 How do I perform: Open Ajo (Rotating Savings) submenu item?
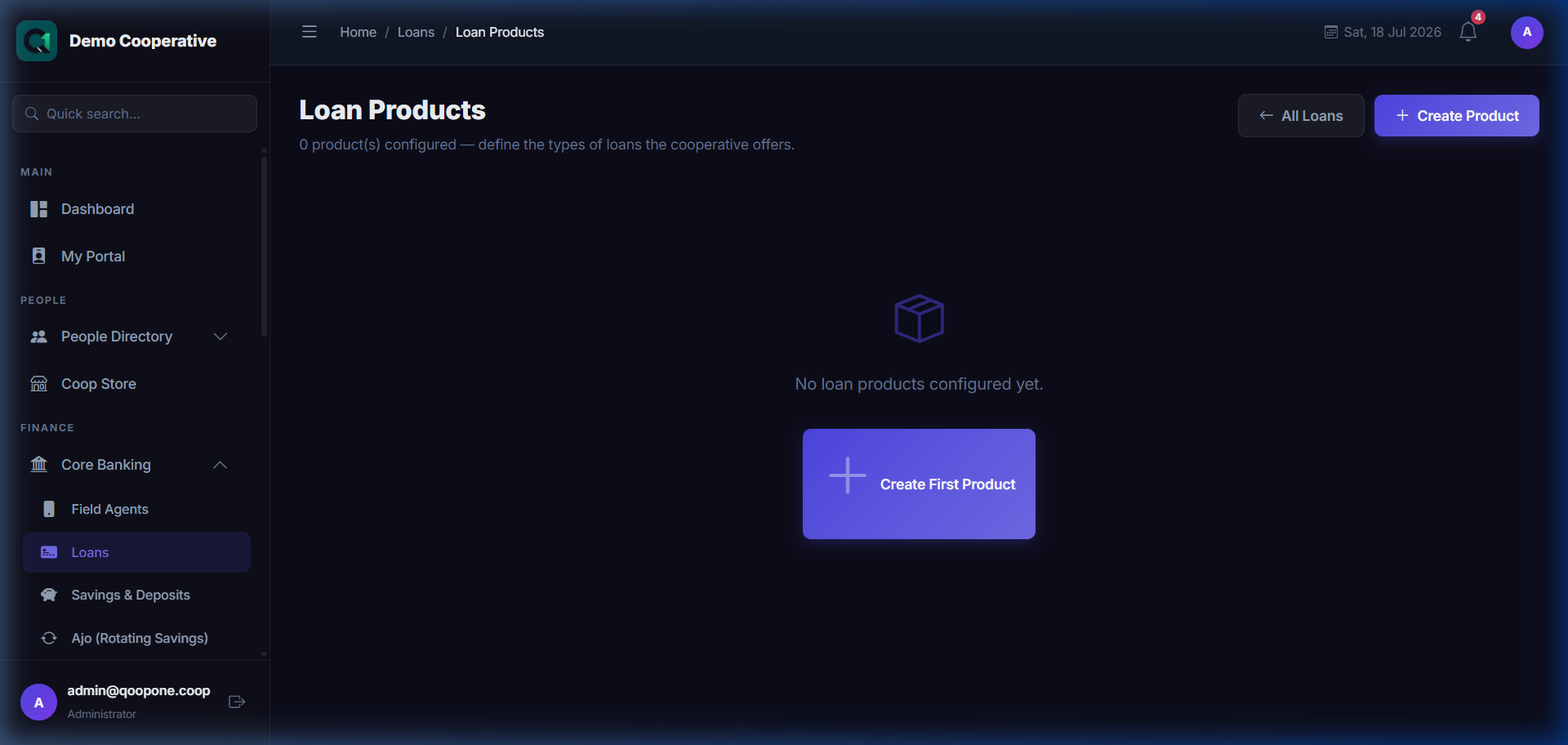coord(136,638)
